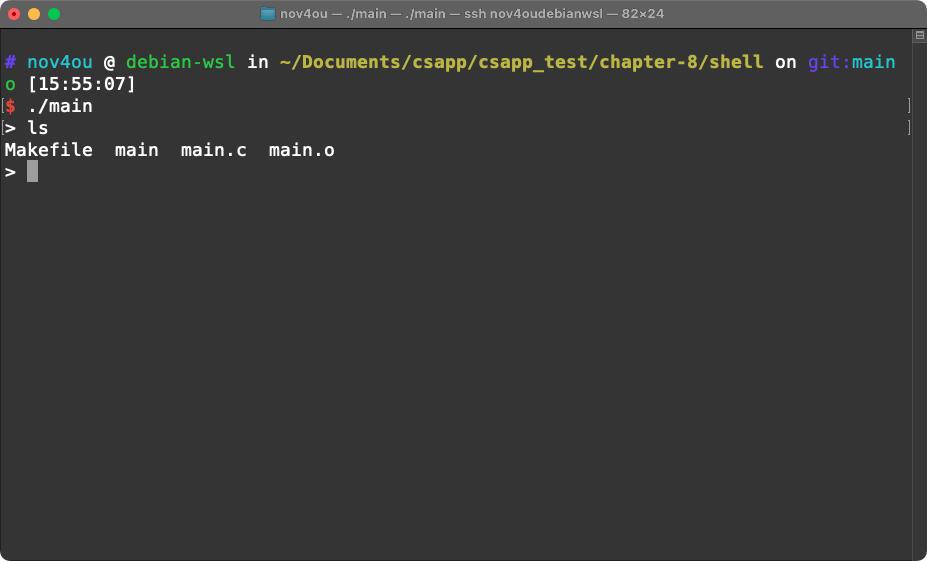Click the block cursor at the prompt
The height and width of the screenshot is (561, 927).
33,172
